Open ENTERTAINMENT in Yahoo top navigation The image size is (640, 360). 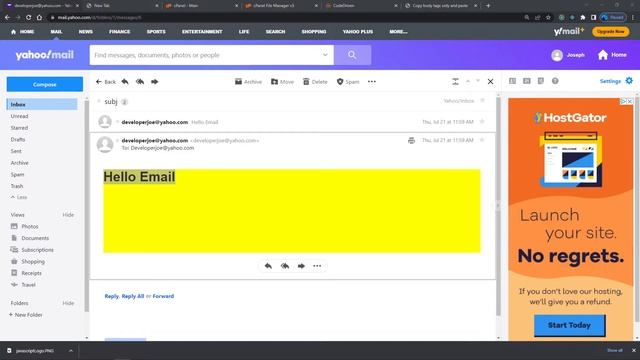click(x=202, y=31)
